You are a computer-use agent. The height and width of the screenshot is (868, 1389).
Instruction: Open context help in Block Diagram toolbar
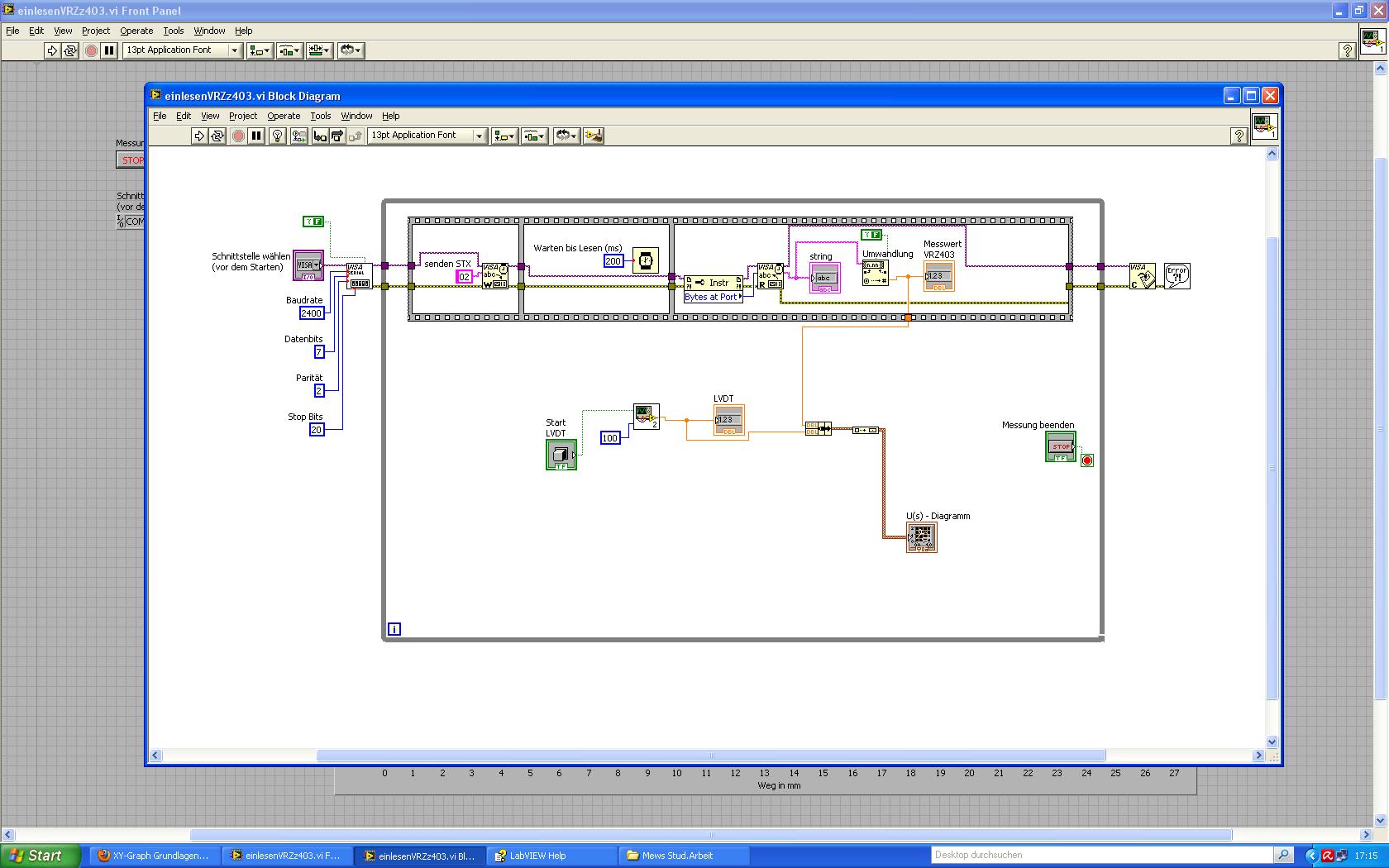pyautogui.click(x=1239, y=136)
